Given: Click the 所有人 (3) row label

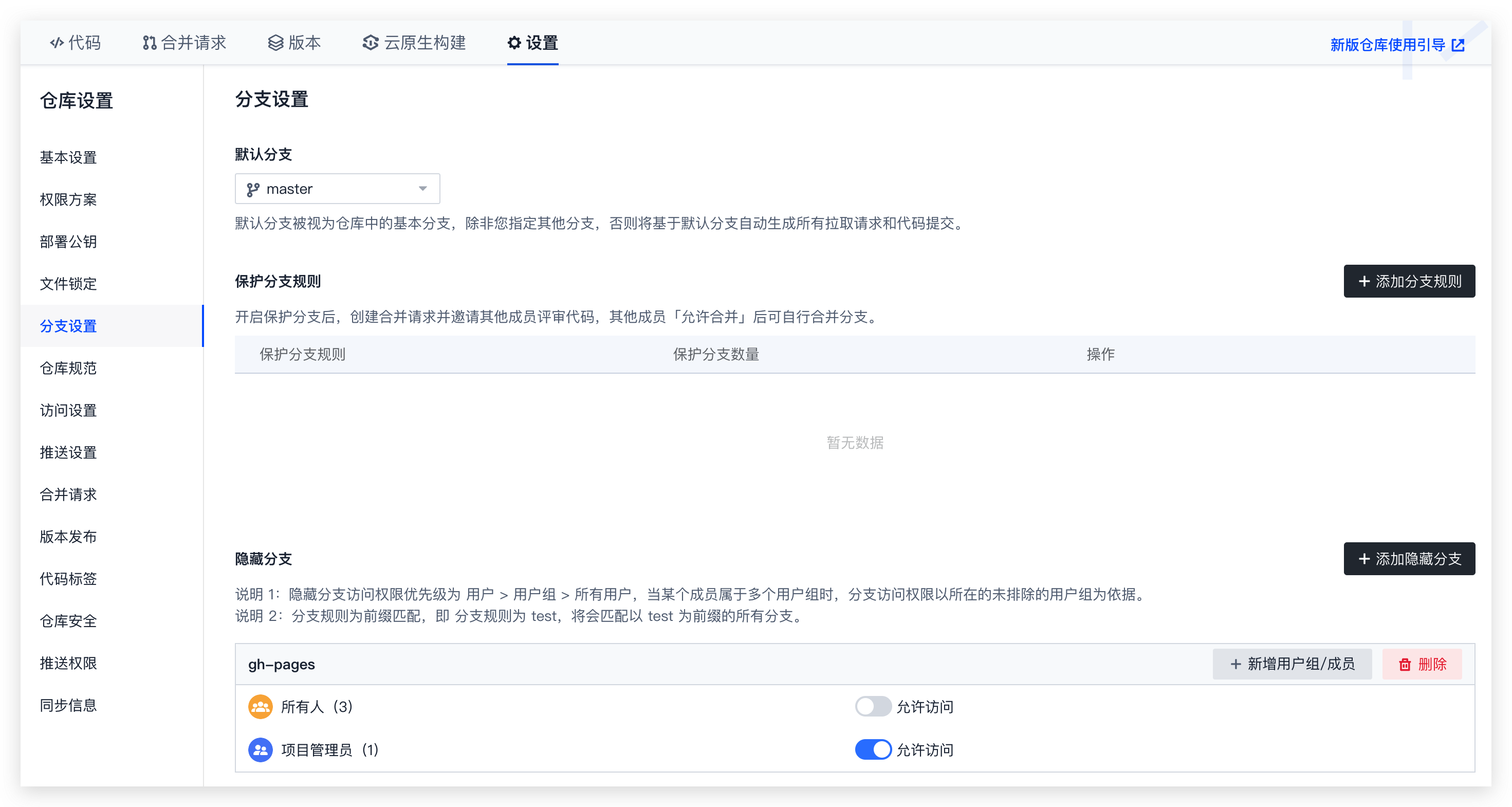Looking at the screenshot, I should pyautogui.click(x=317, y=707).
